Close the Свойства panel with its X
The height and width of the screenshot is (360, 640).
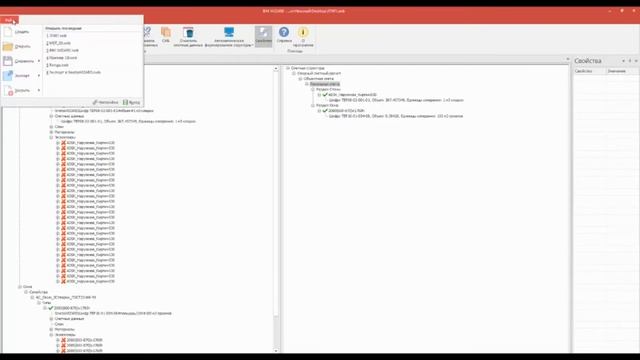pos(636,61)
